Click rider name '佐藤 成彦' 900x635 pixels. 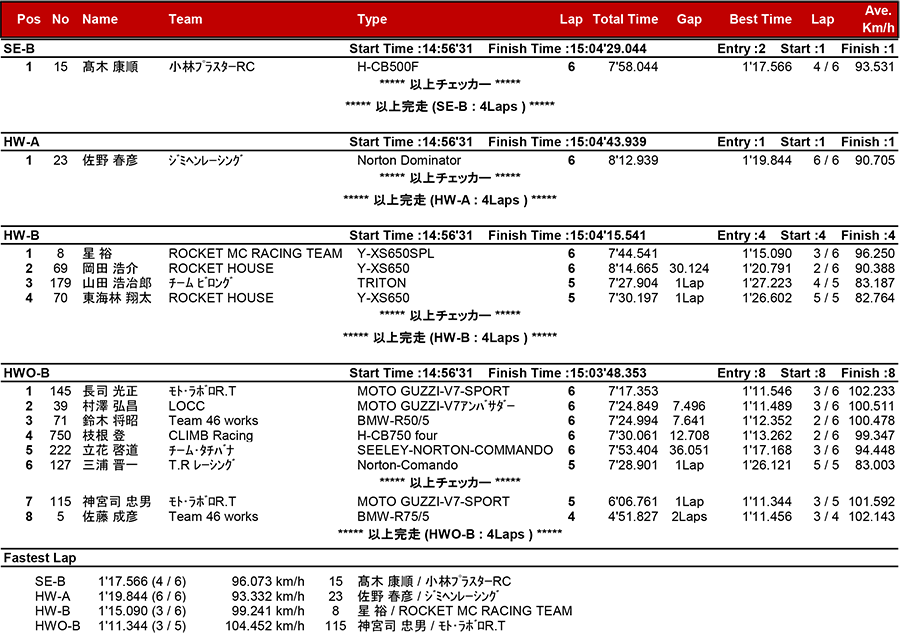[110, 517]
